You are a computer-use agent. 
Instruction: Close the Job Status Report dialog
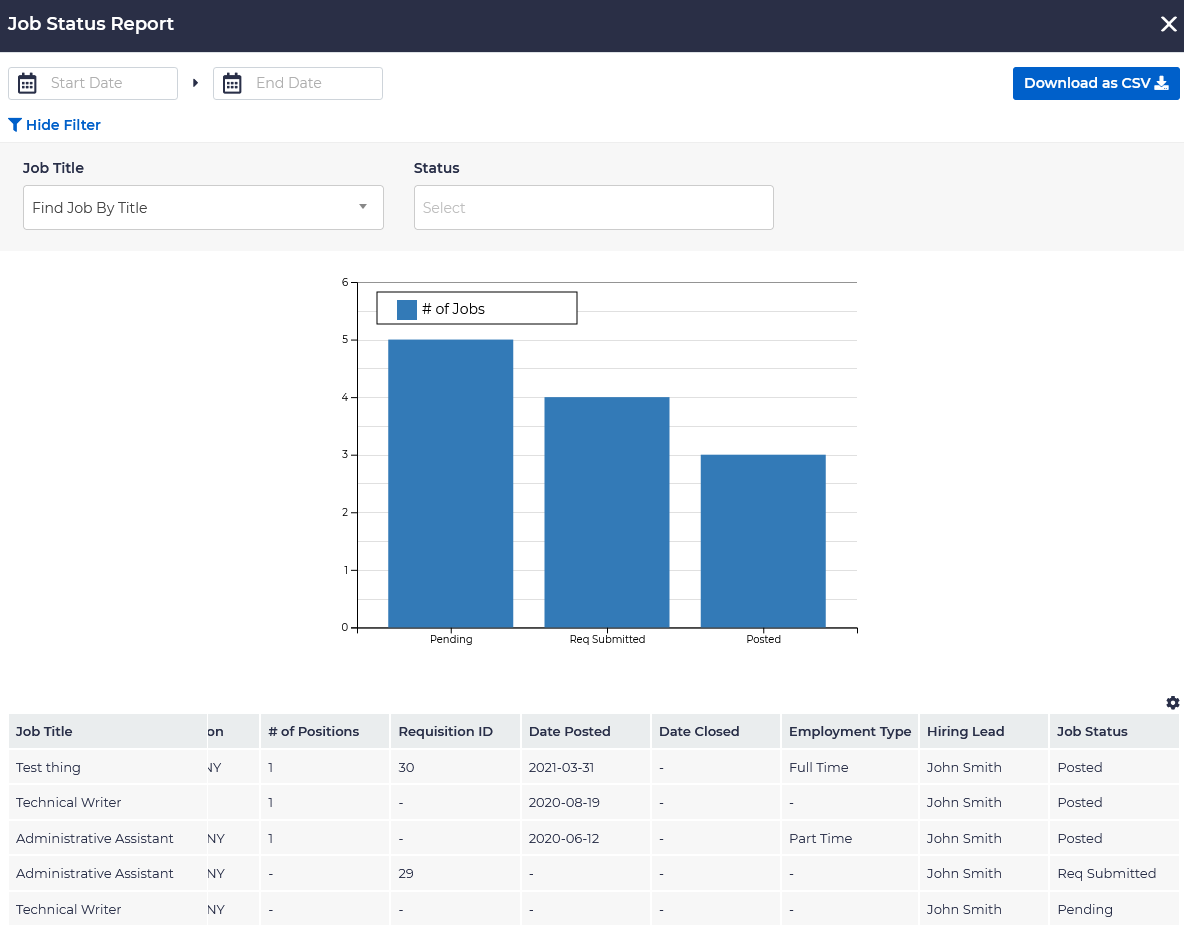coord(1168,25)
